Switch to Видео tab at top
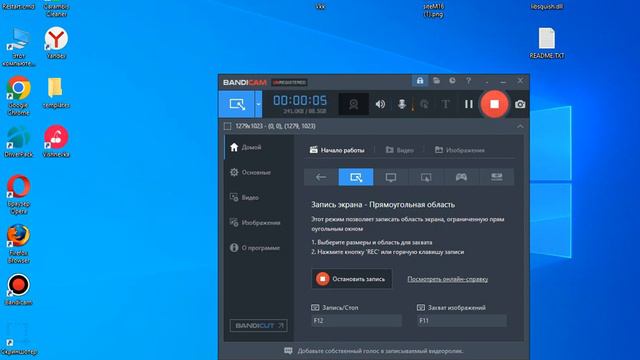Viewport: 640px width, 360px height. point(400,150)
